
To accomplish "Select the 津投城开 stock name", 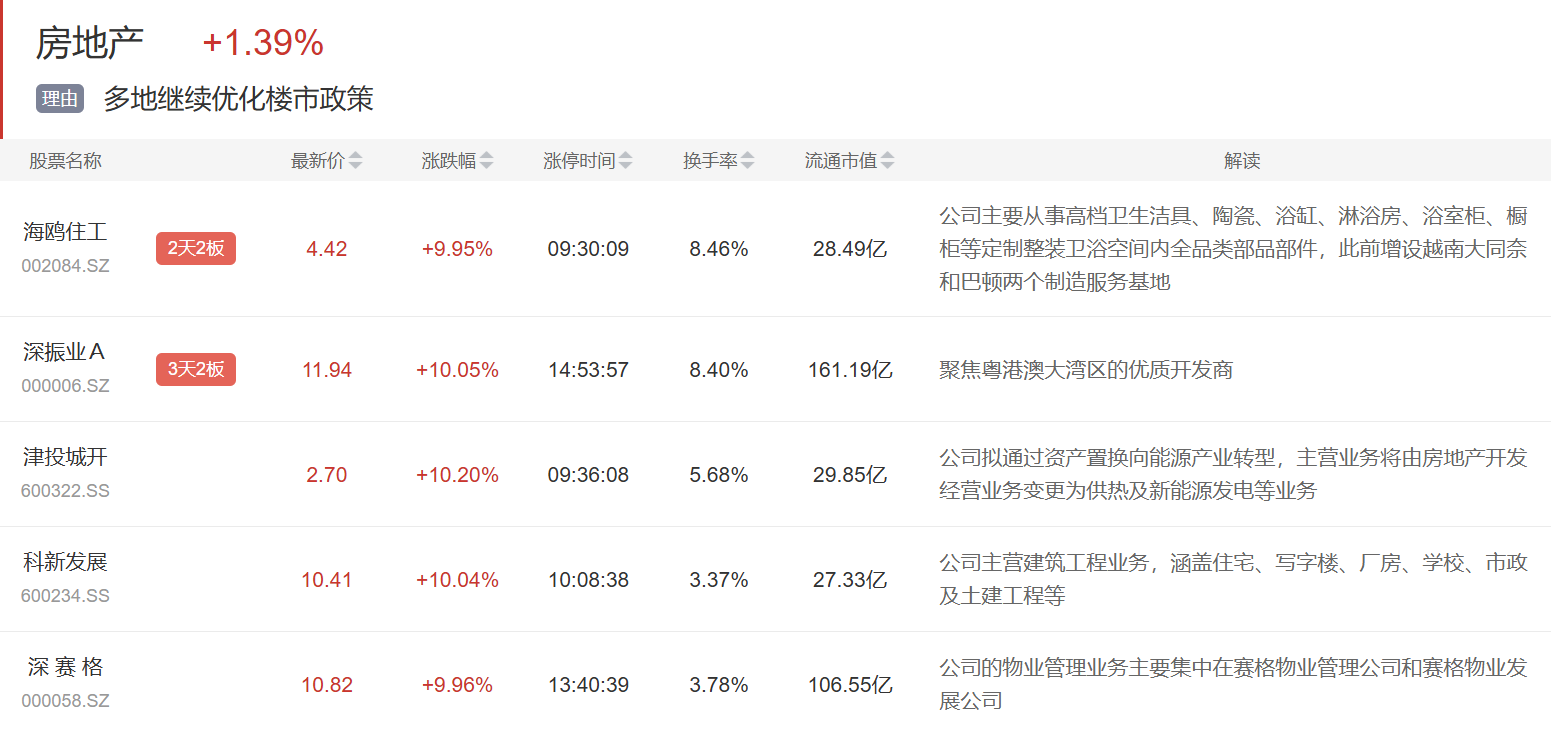I will (65, 457).
